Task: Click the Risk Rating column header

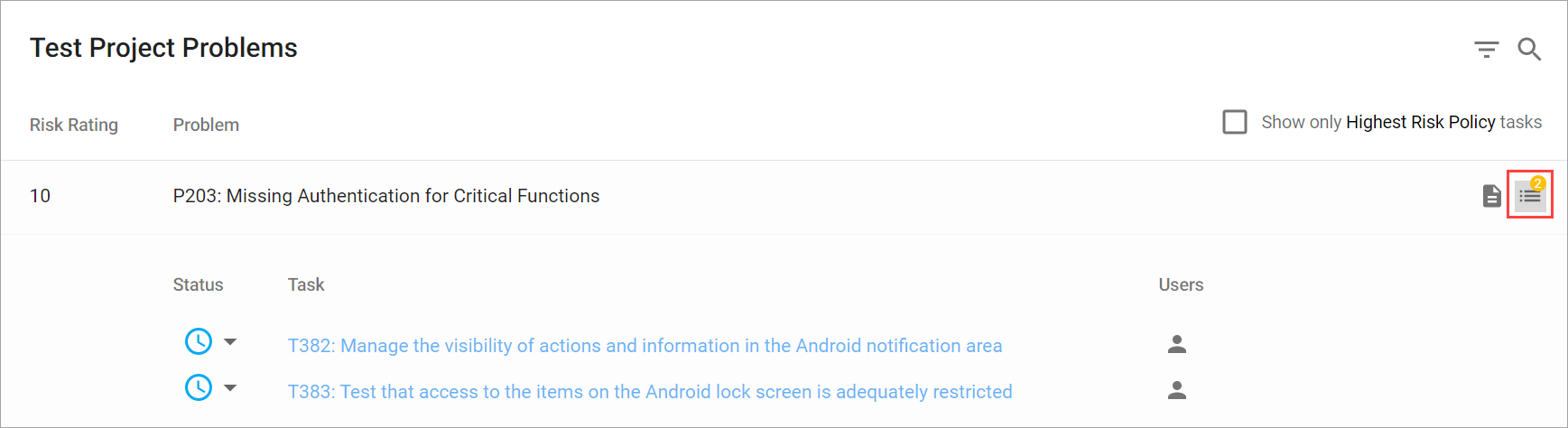Action: coord(74,125)
